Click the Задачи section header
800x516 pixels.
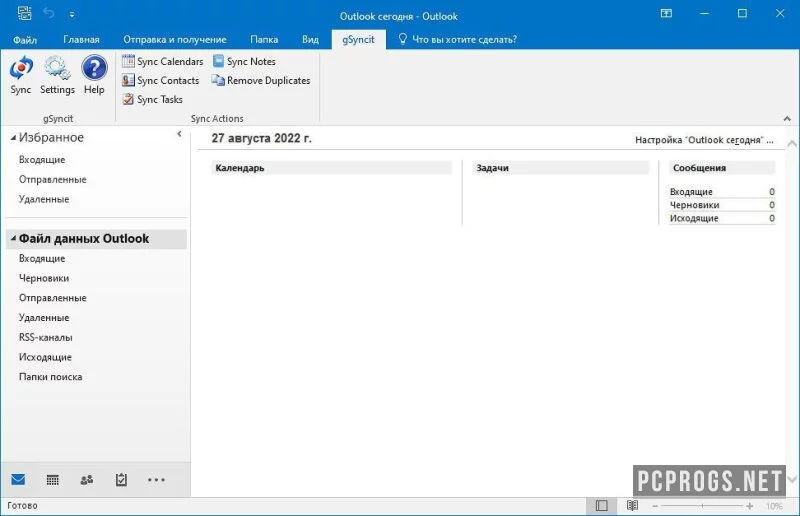(x=560, y=168)
